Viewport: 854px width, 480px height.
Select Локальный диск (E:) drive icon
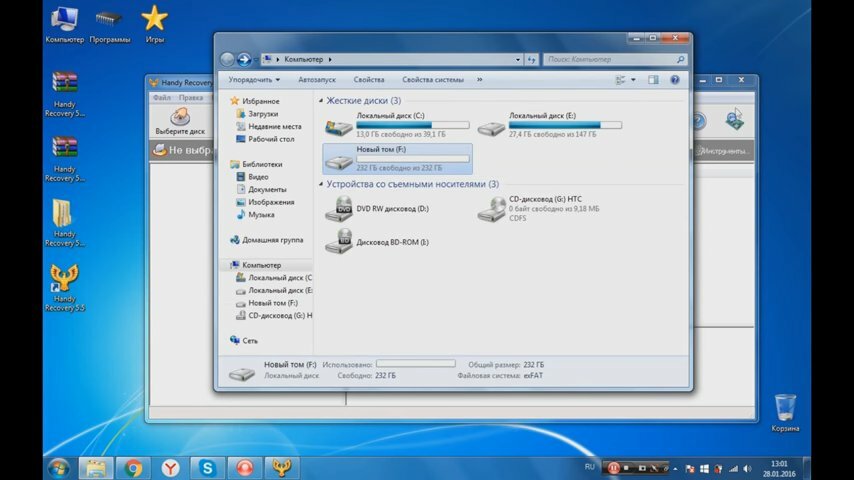pyautogui.click(x=491, y=127)
